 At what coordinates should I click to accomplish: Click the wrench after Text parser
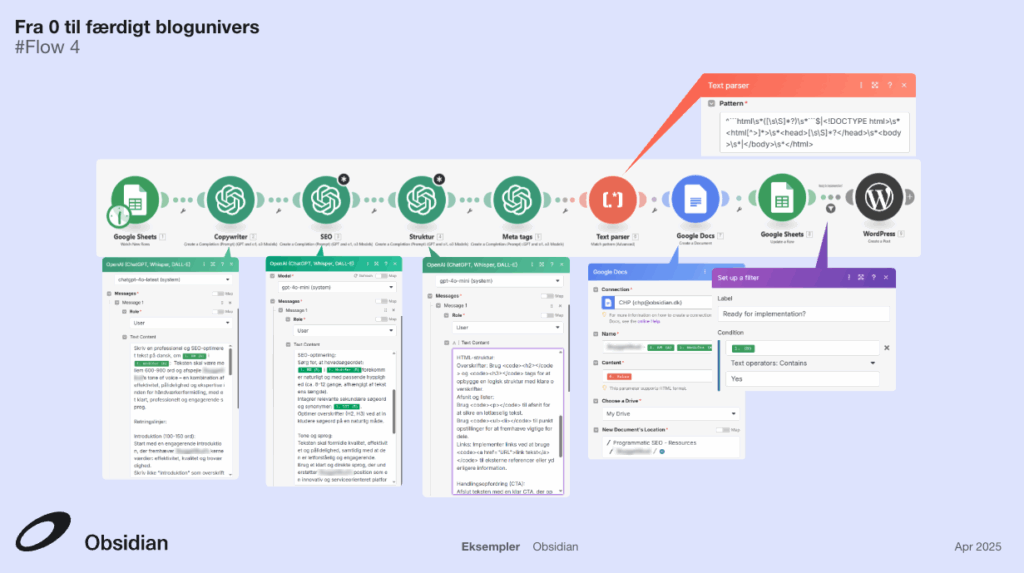[x=654, y=210]
